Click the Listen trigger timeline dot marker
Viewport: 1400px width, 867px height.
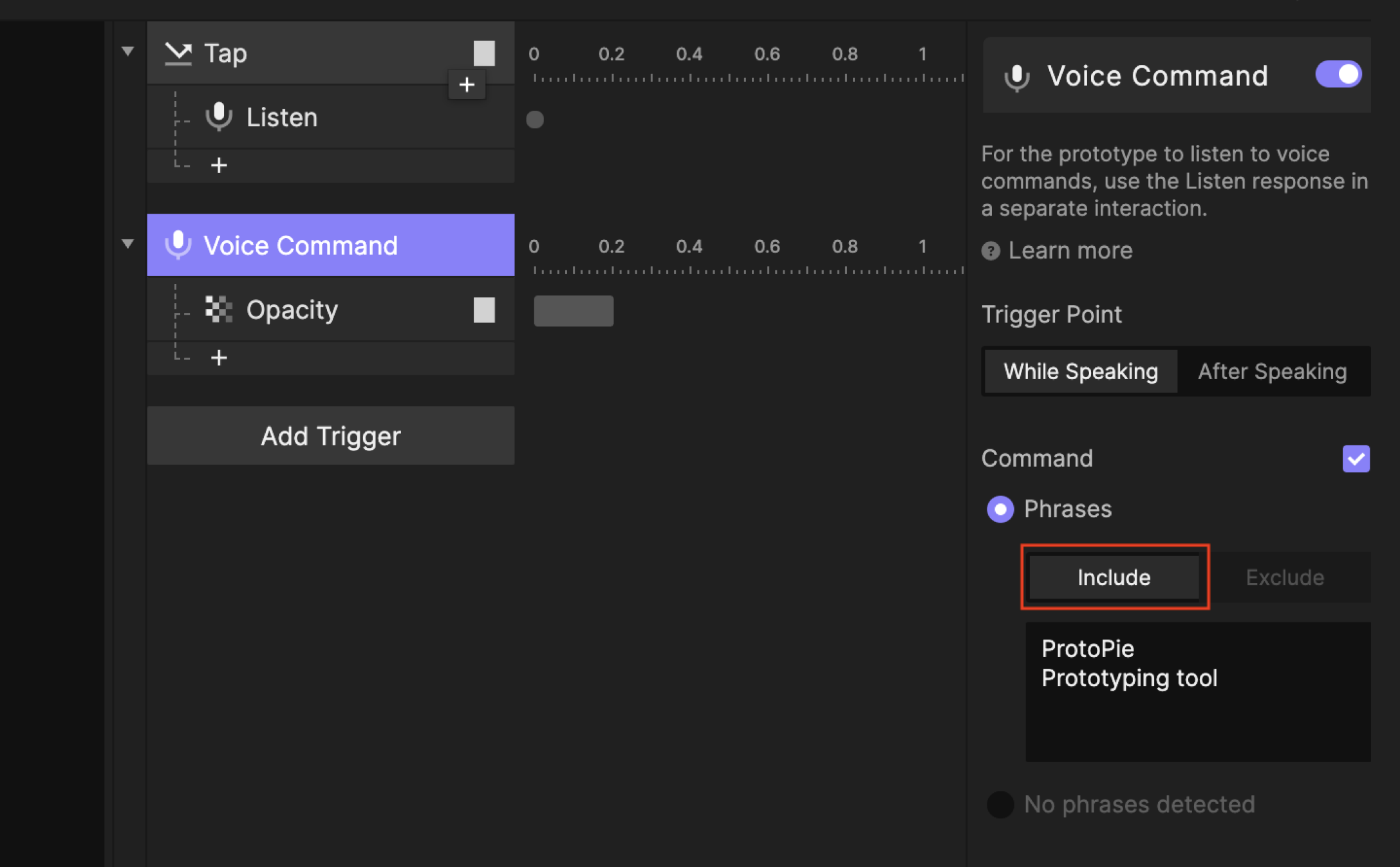pyautogui.click(x=535, y=119)
